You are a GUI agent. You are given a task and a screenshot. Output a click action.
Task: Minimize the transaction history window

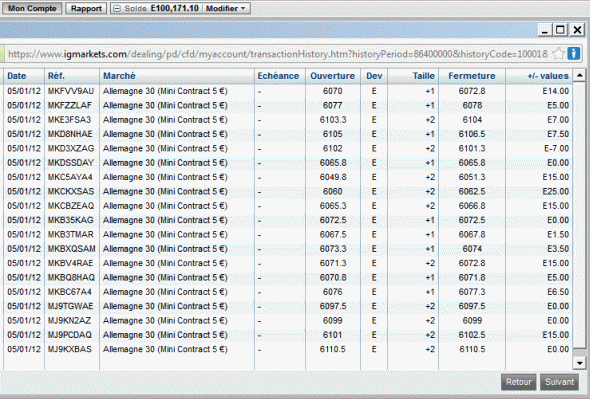[544, 30]
